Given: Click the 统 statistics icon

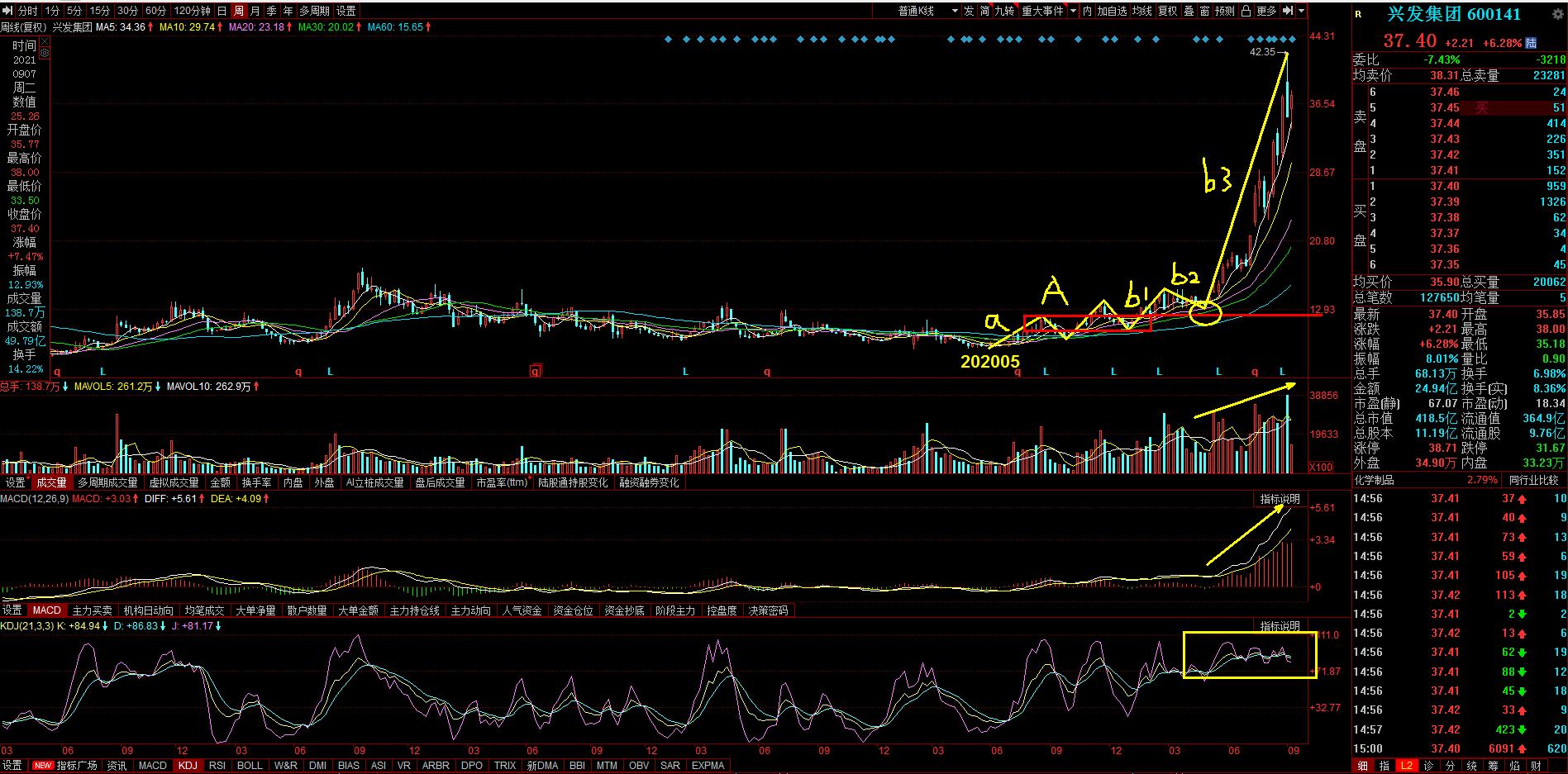Looking at the screenshot, I should click(1470, 766).
